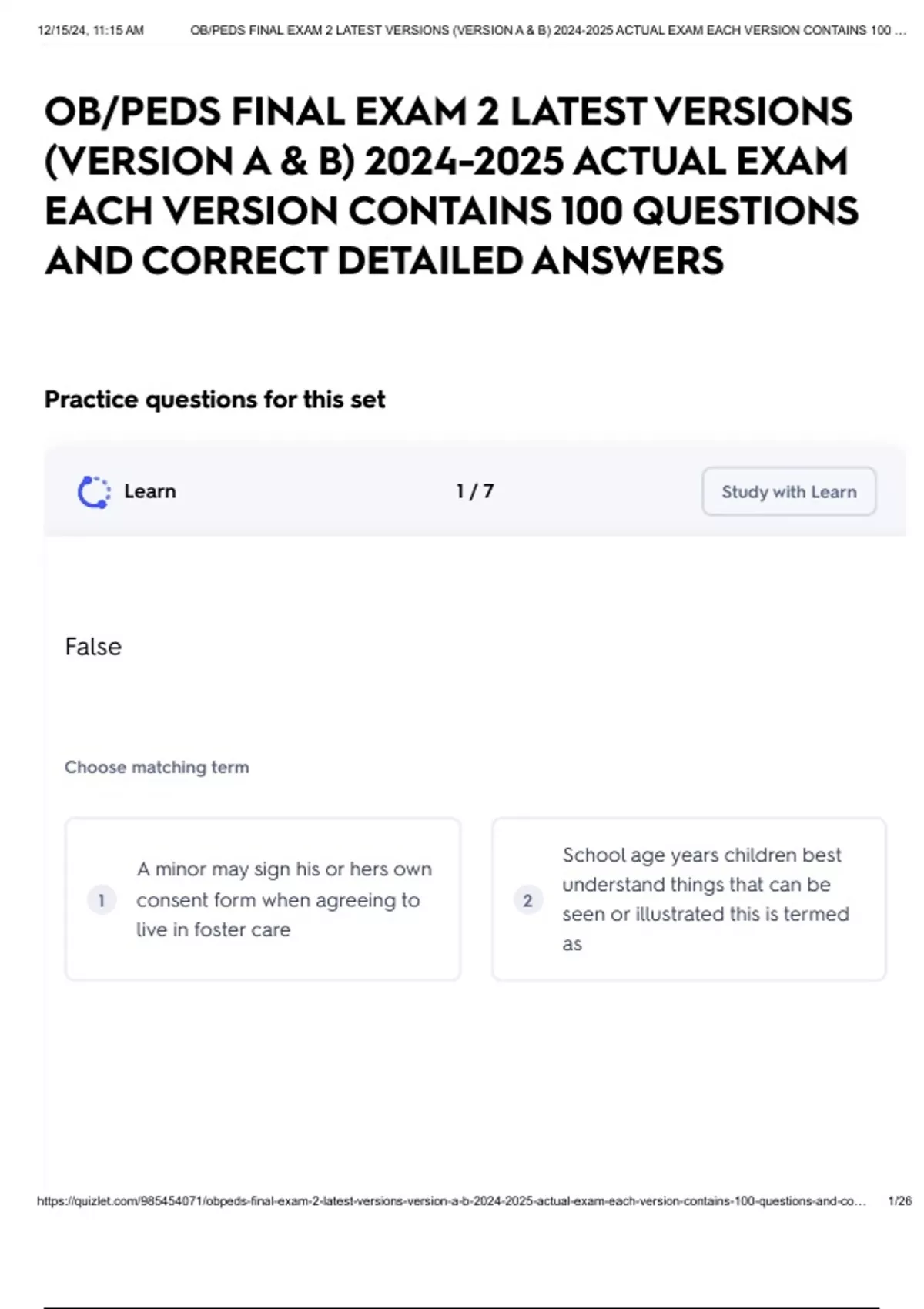Screen dimensions: 924x1309
Task: Select the Learn mode label
Action: (150, 491)
